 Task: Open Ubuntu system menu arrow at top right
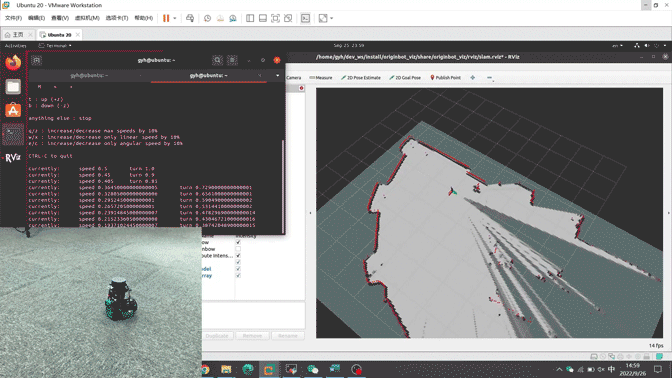(665, 45)
